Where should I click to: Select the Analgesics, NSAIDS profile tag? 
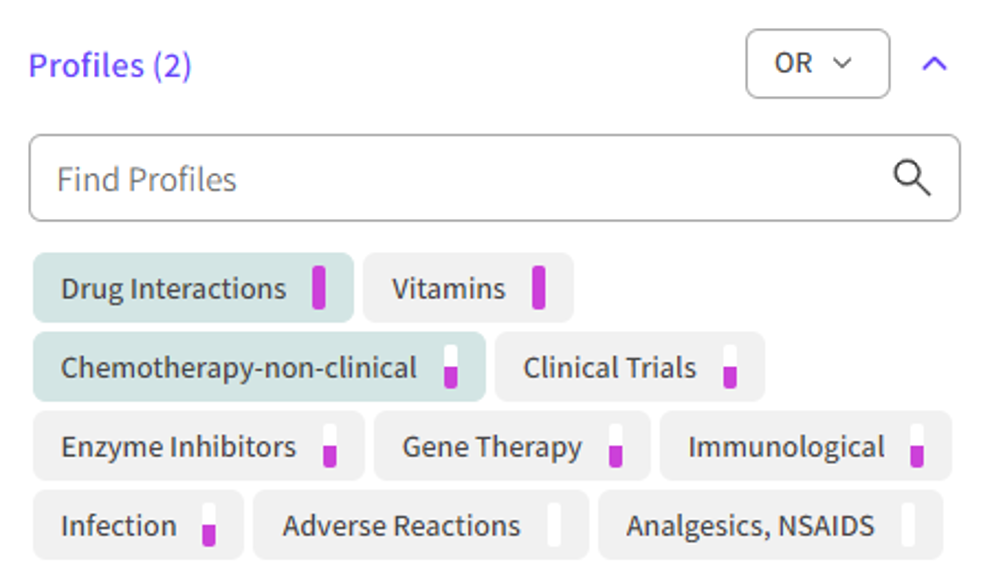tap(750, 526)
